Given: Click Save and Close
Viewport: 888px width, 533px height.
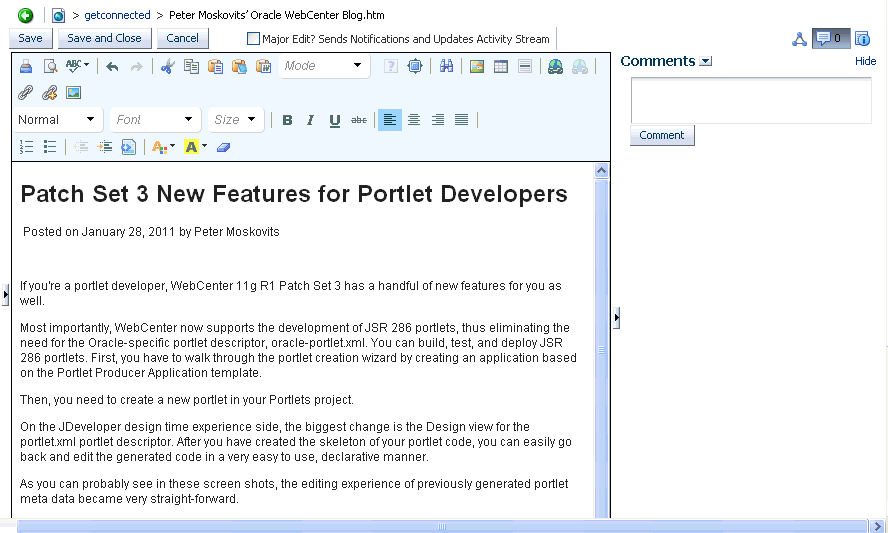Looking at the screenshot, I should point(104,38).
